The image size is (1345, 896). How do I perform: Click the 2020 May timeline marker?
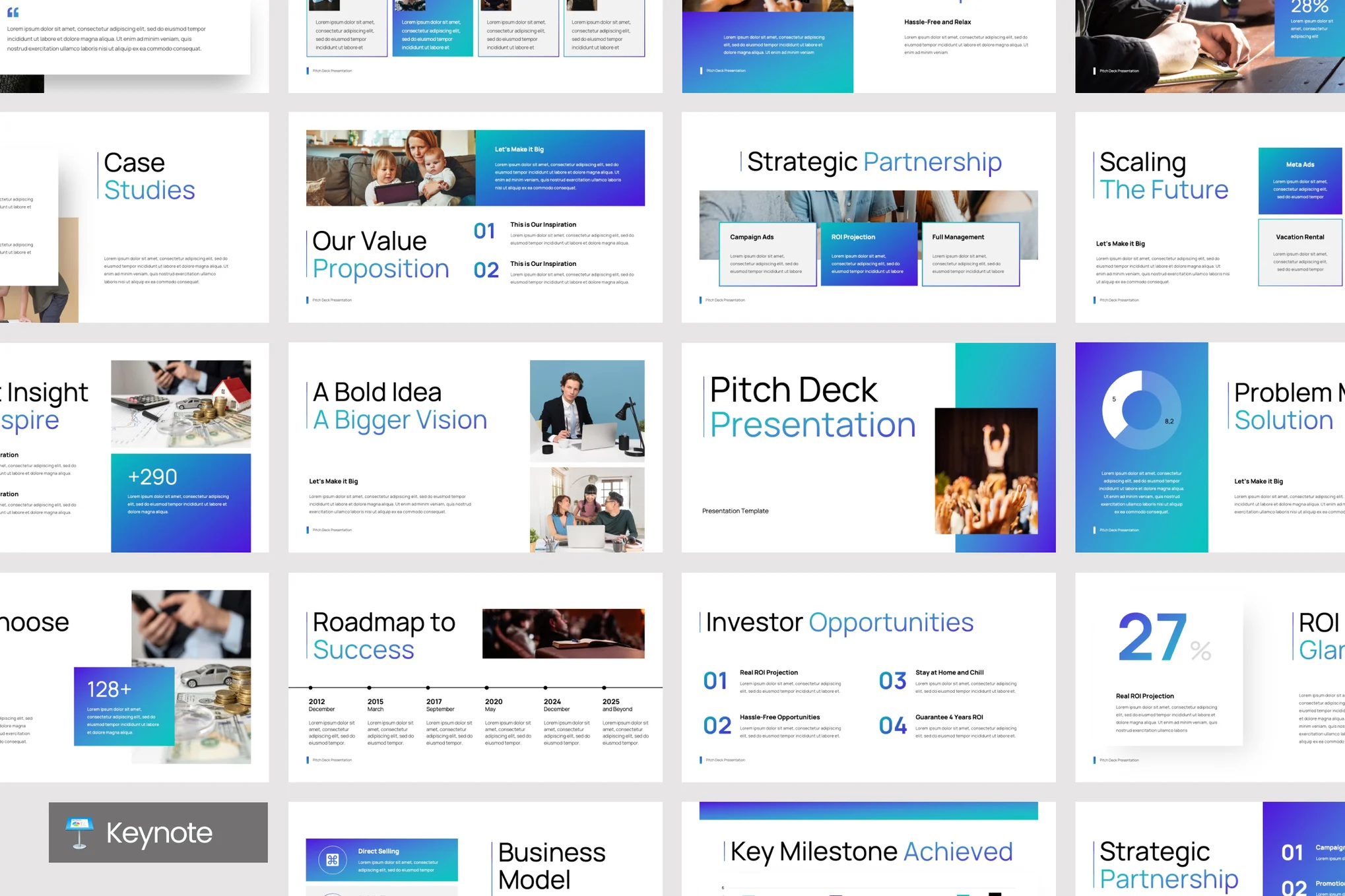(487, 688)
